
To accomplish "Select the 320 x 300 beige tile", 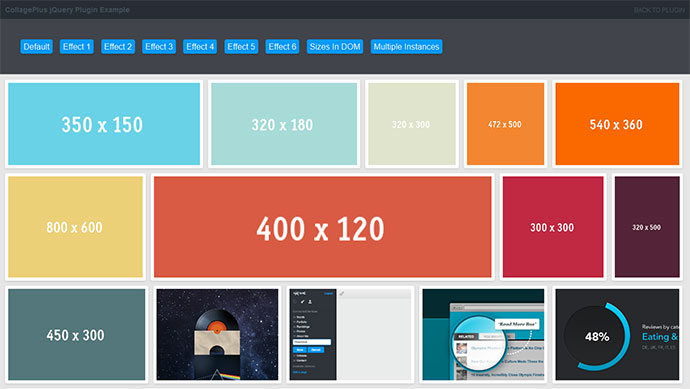I will tap(412, 124).
